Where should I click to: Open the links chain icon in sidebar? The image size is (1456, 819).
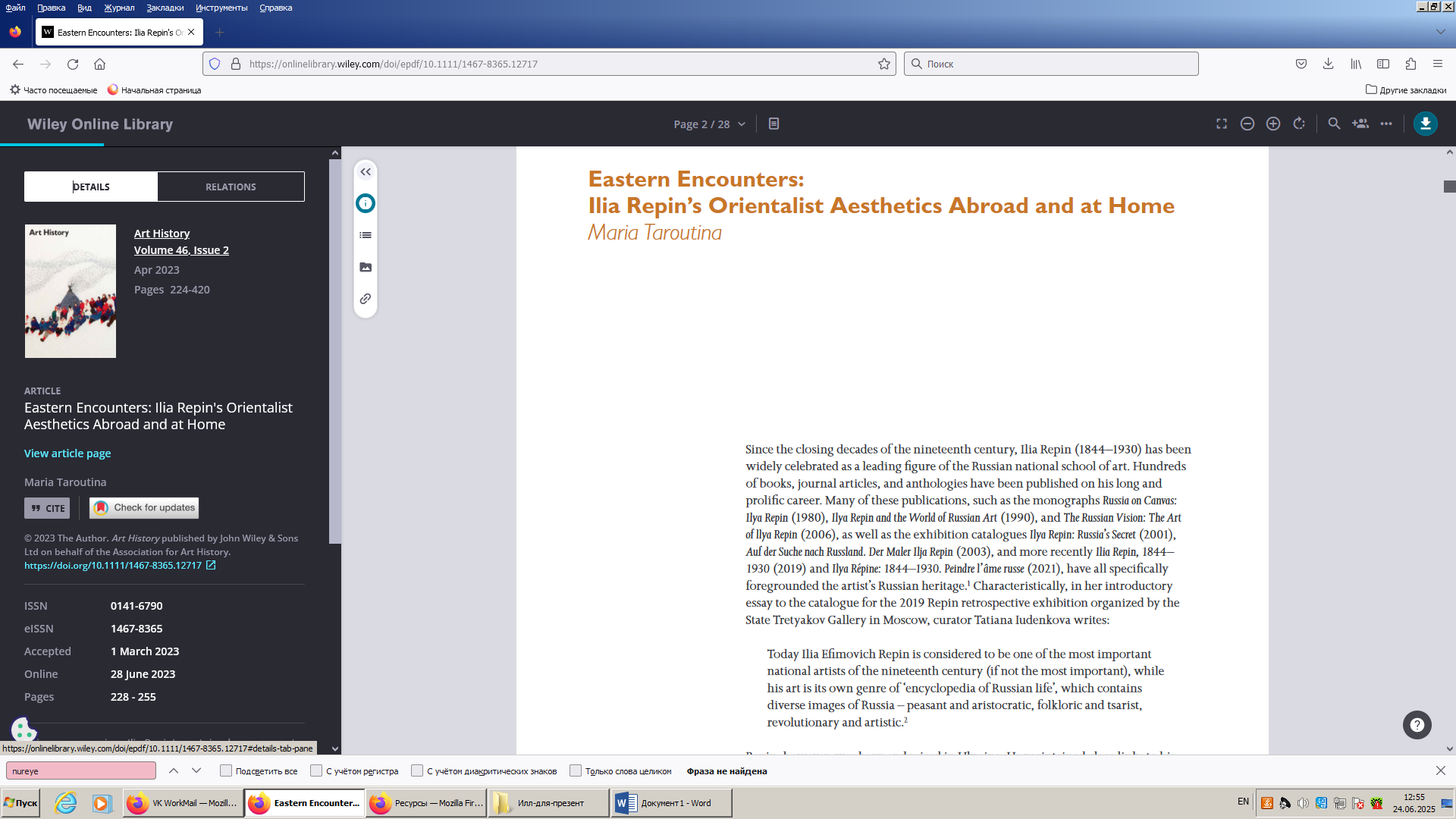point(366,299)
